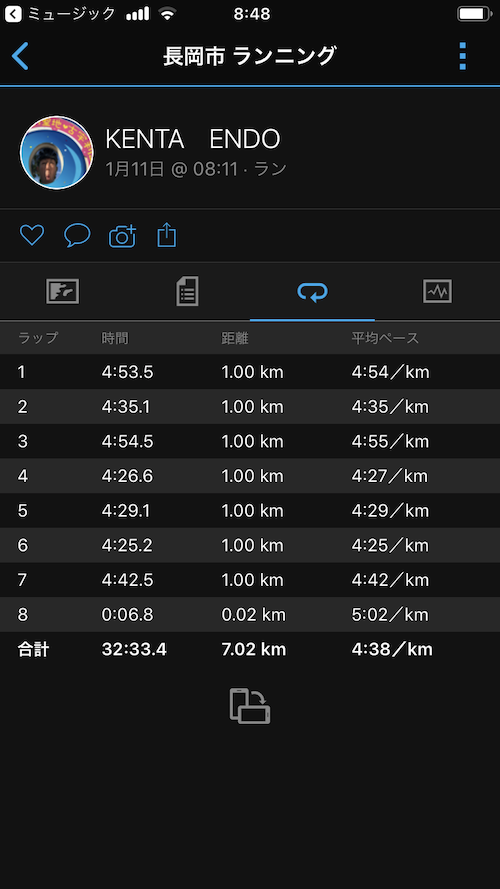Screen dimensions: 500x889
Task: Like the activity with the heart icon
Action: point(32,235)
